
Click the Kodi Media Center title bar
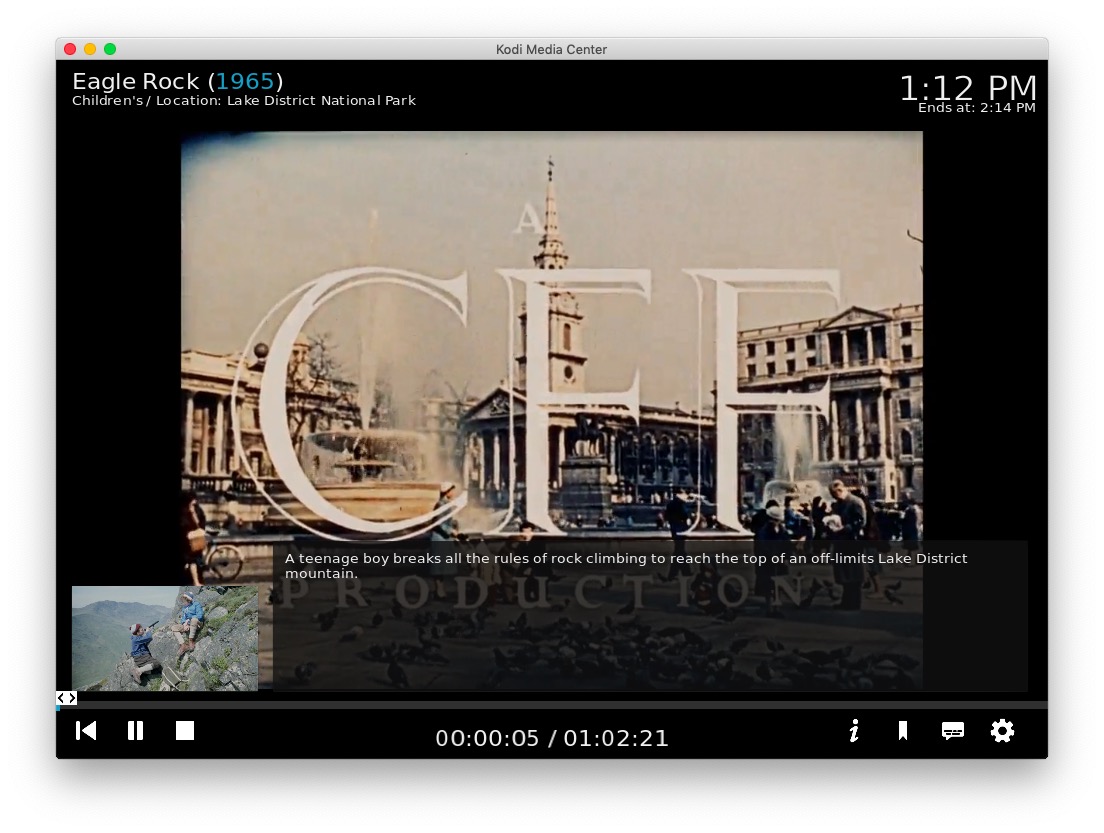click(552, 49)
